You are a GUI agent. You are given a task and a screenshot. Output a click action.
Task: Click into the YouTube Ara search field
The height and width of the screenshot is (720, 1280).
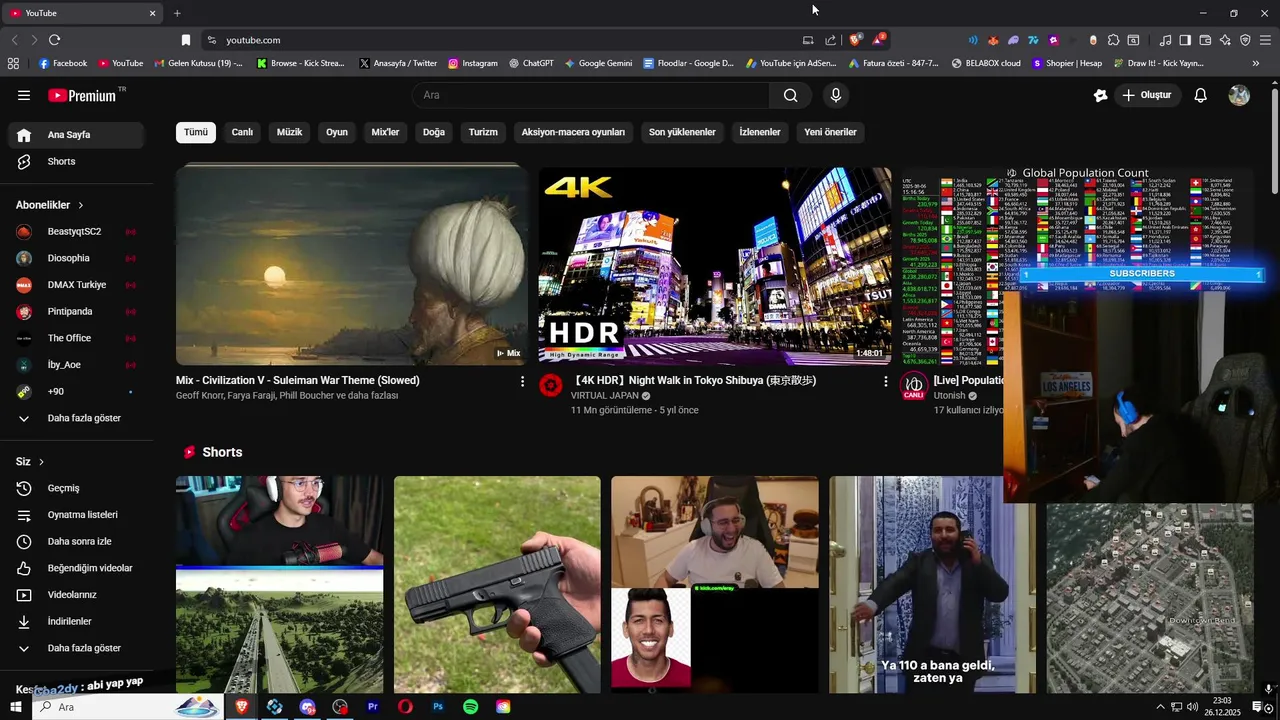click(590, 95)
